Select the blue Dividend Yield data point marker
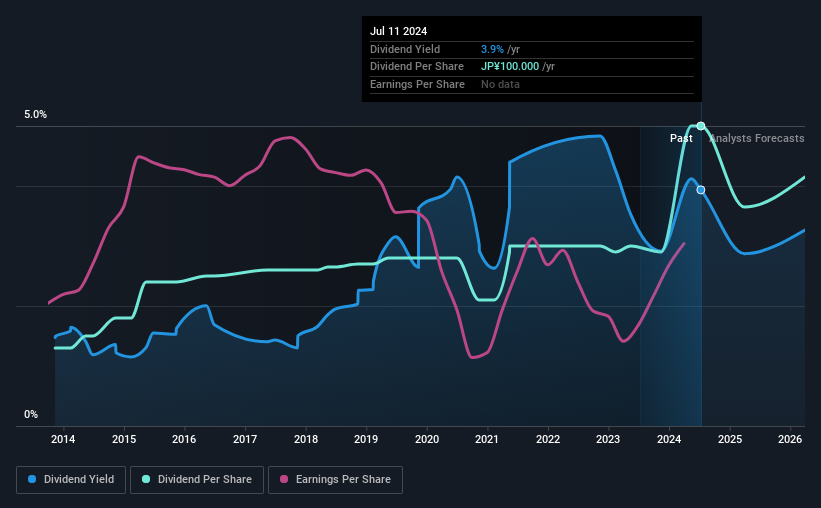Screen dimensions: 821x508 701,190
